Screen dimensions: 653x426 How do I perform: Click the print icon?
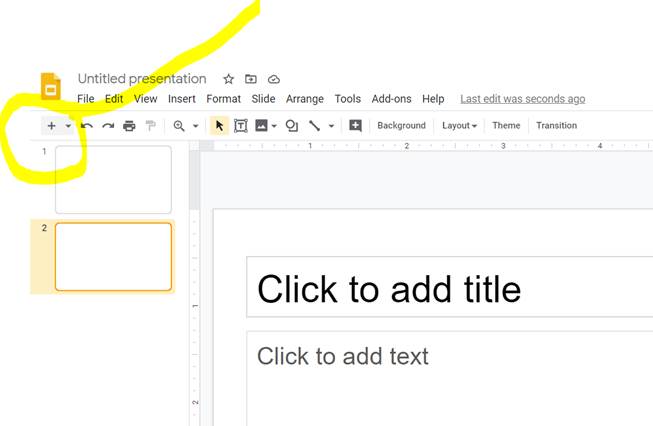click(x=129, y=126)
